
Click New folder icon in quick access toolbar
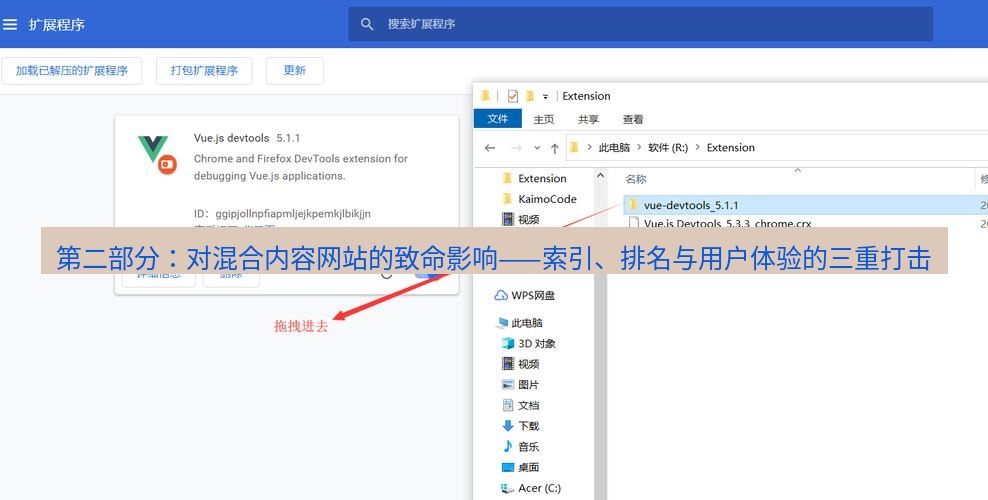[529, 96]
